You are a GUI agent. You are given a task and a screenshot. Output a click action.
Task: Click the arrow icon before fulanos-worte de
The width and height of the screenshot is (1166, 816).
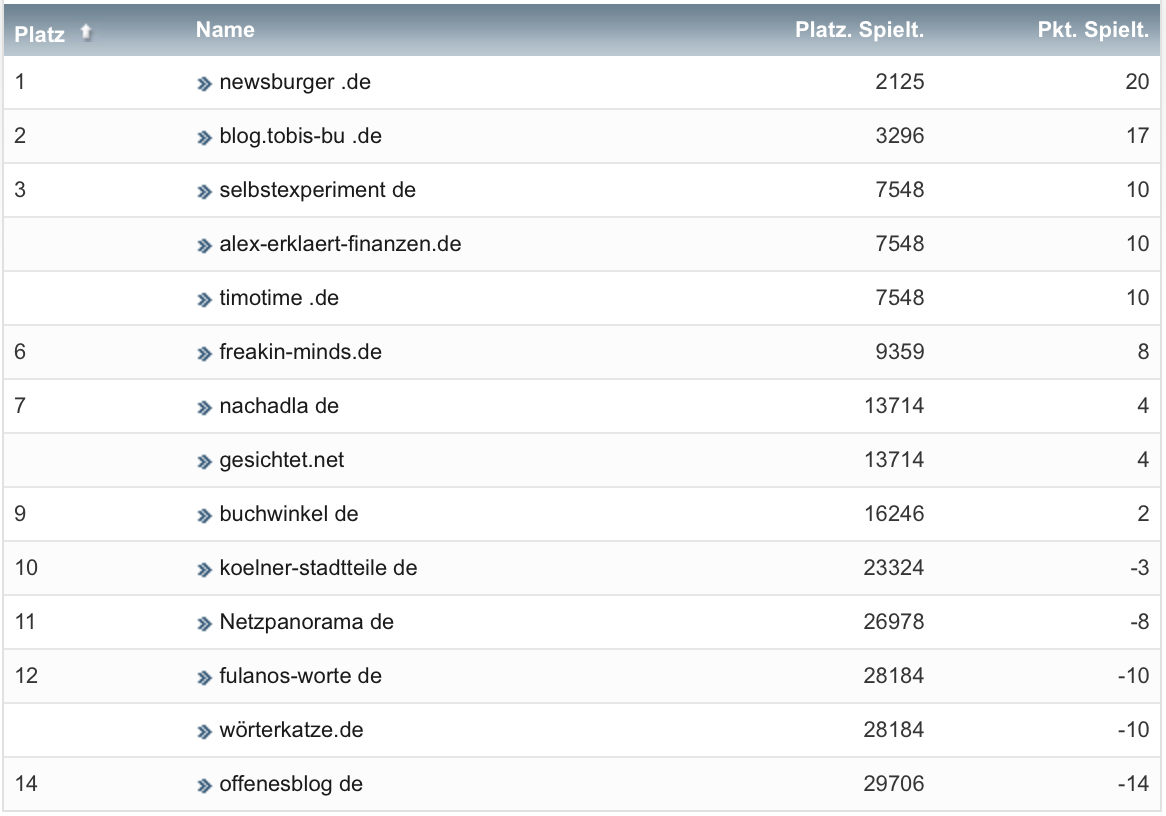click(204, 678)
